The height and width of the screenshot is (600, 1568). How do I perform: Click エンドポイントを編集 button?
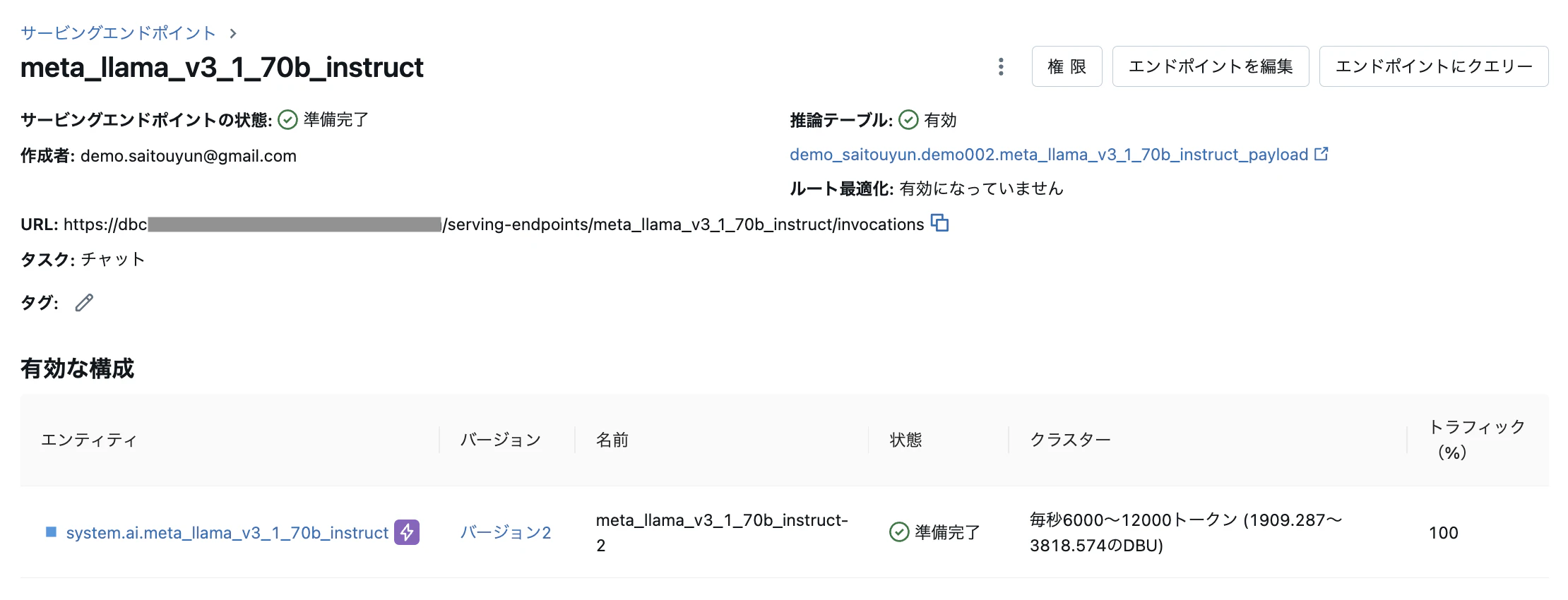(x=1211, y=66)
